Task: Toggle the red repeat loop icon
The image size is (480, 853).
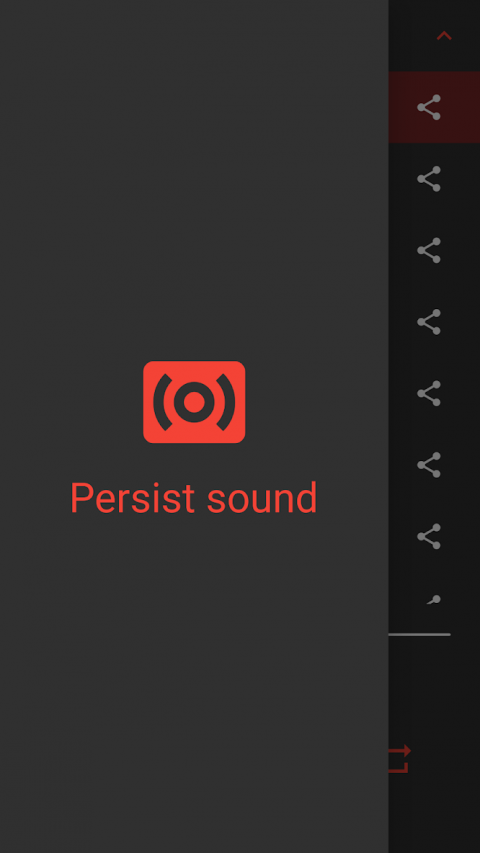Action: point(399,758)
